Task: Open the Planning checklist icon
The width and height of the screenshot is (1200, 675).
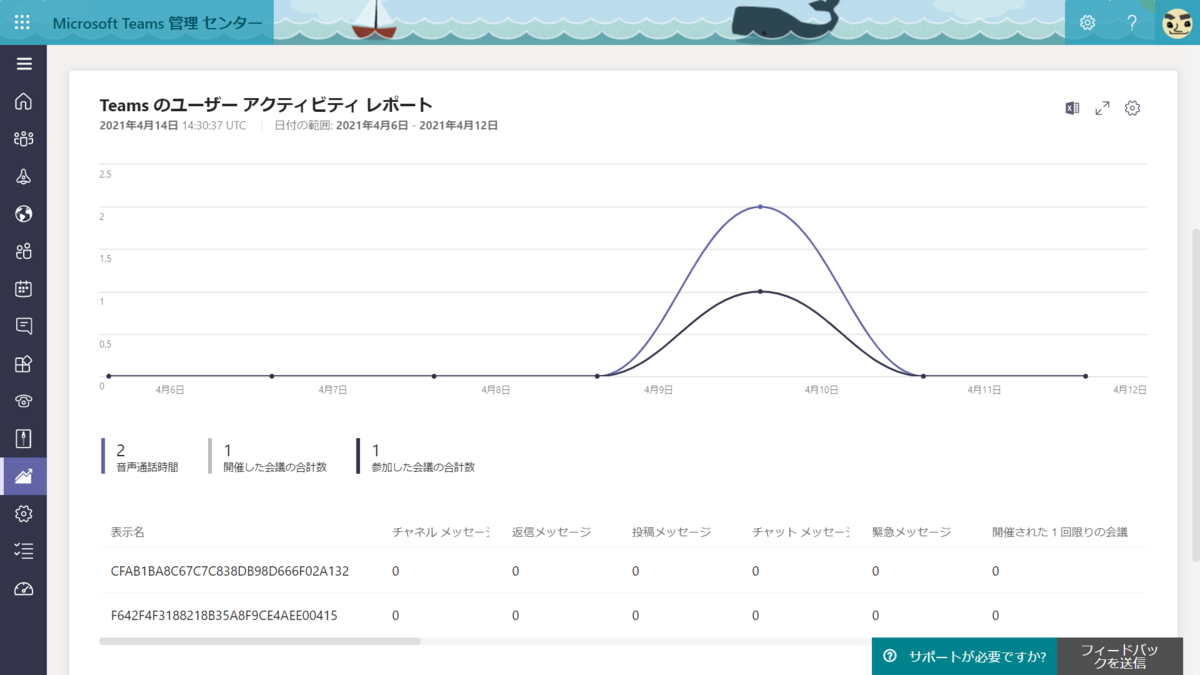Action: (24, 551)
